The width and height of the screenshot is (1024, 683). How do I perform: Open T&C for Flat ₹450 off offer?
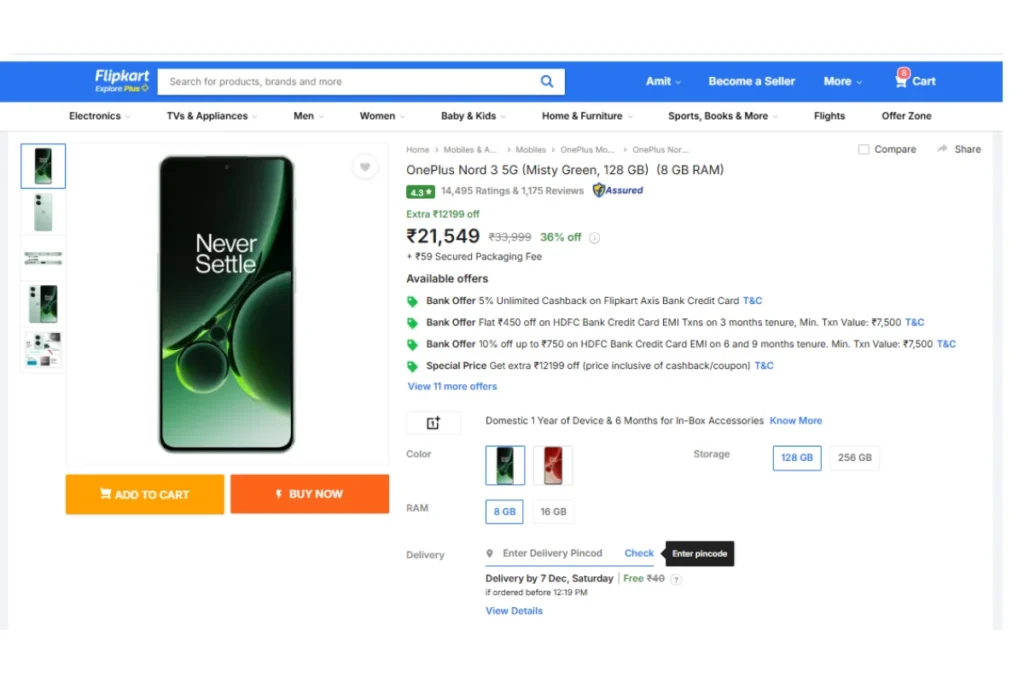coord(914,323)
